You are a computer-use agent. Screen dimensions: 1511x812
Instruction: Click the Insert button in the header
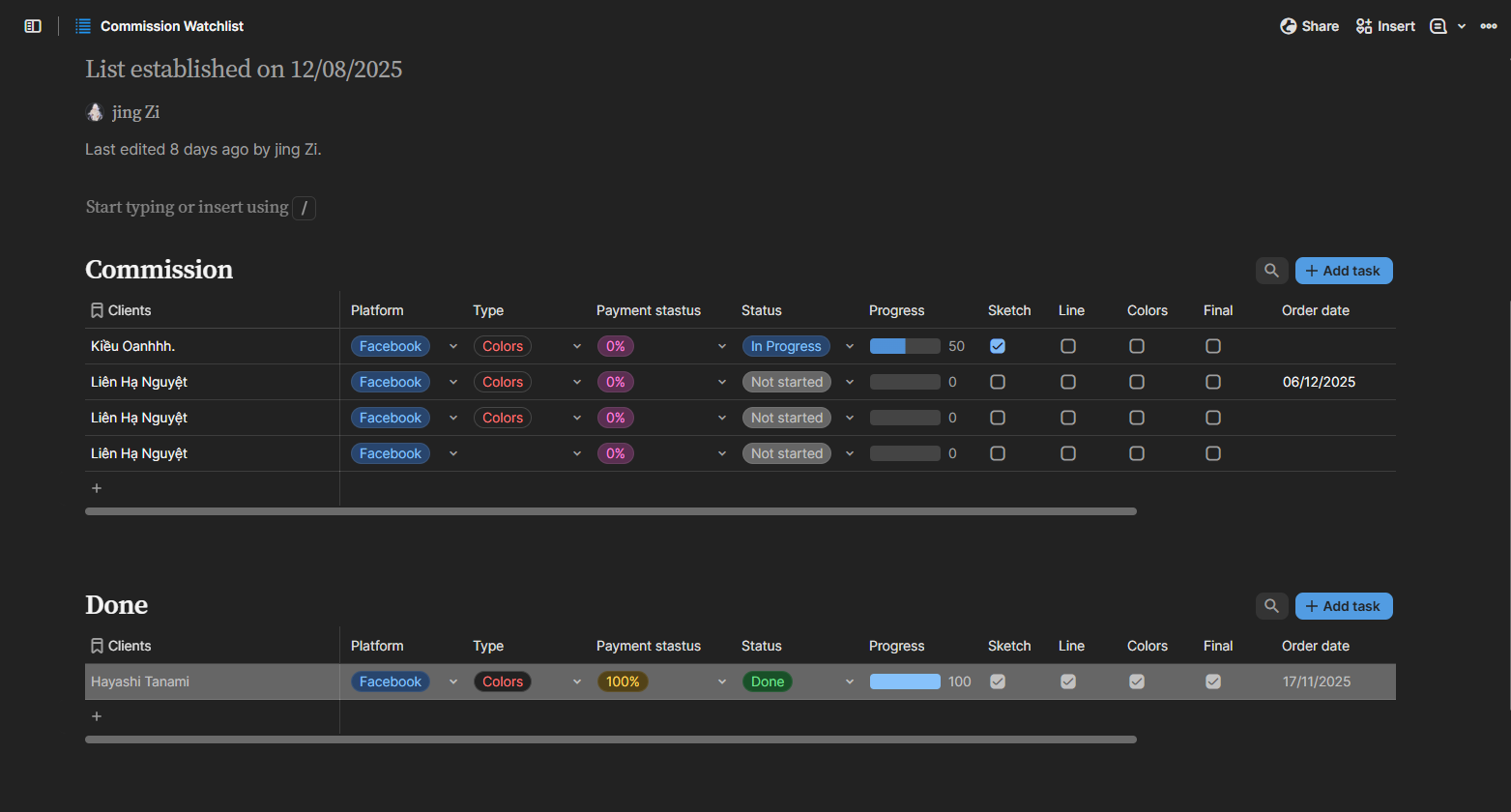coord(1385,26)
